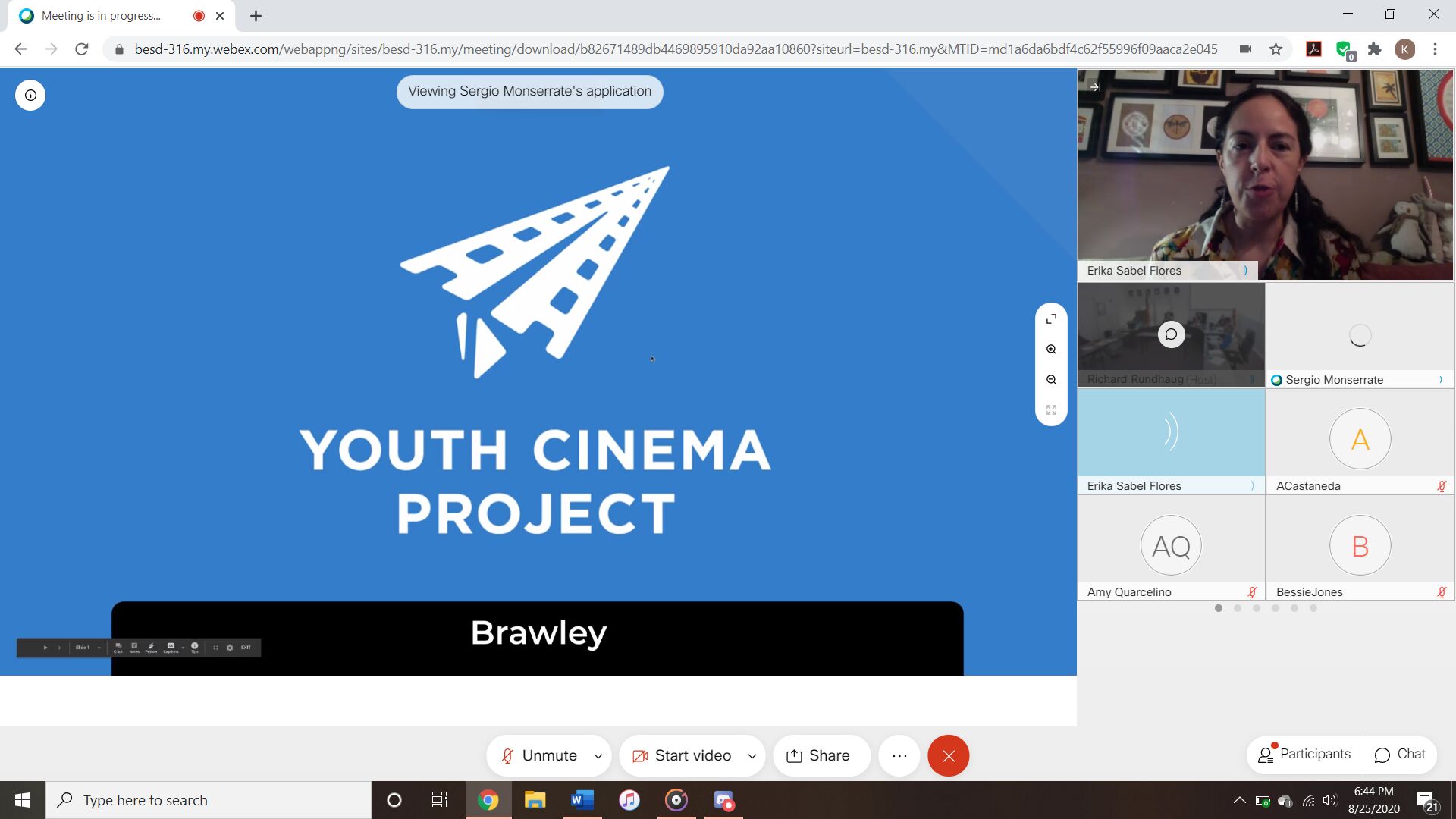The image size is (1456, 819).
Task: Open Chrome extensions puzzle icon
Action: click(x=1374, y=49)
